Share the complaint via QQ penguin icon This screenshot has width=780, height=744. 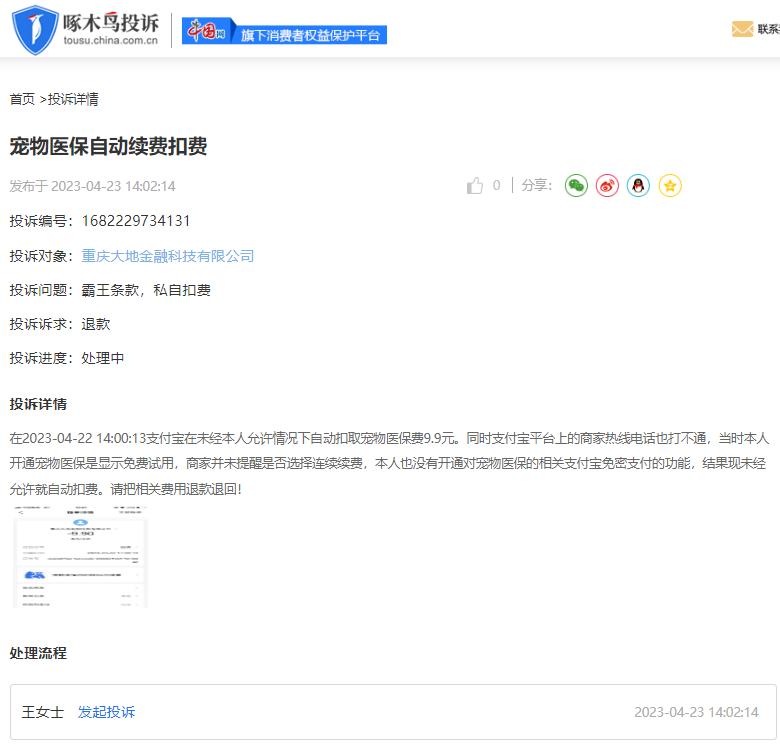(638, 186)
